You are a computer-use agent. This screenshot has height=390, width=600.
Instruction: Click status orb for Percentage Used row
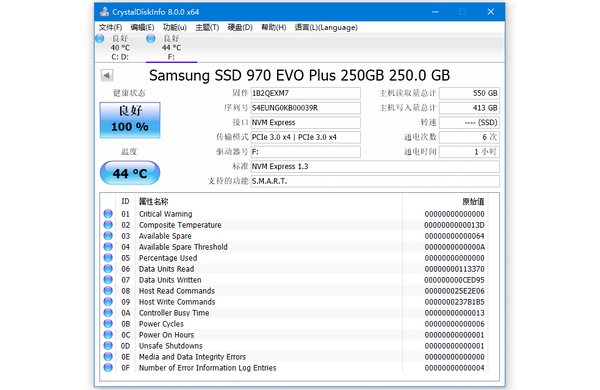pos(108,258)
